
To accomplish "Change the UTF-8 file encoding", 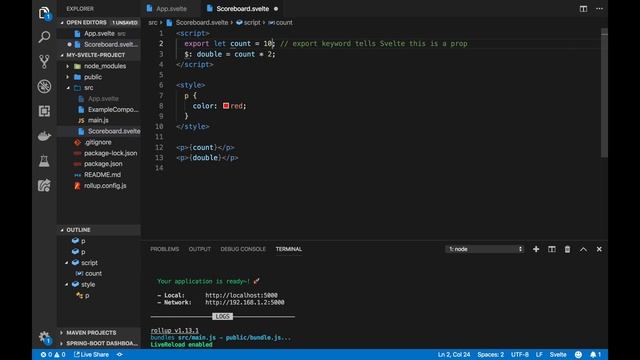I will [520, 355].
